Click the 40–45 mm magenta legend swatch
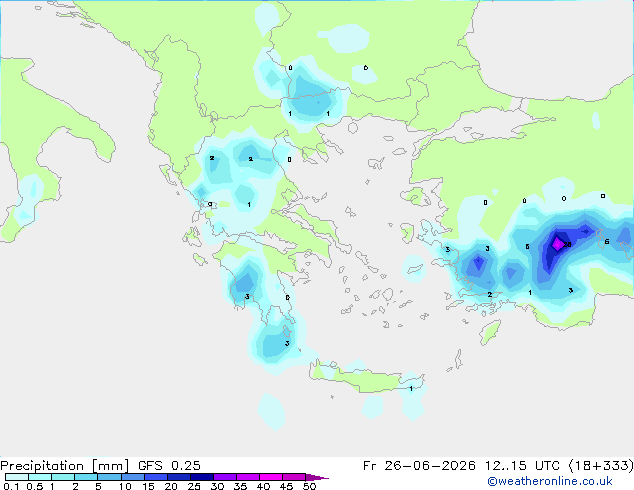 [x=271, y=477]
